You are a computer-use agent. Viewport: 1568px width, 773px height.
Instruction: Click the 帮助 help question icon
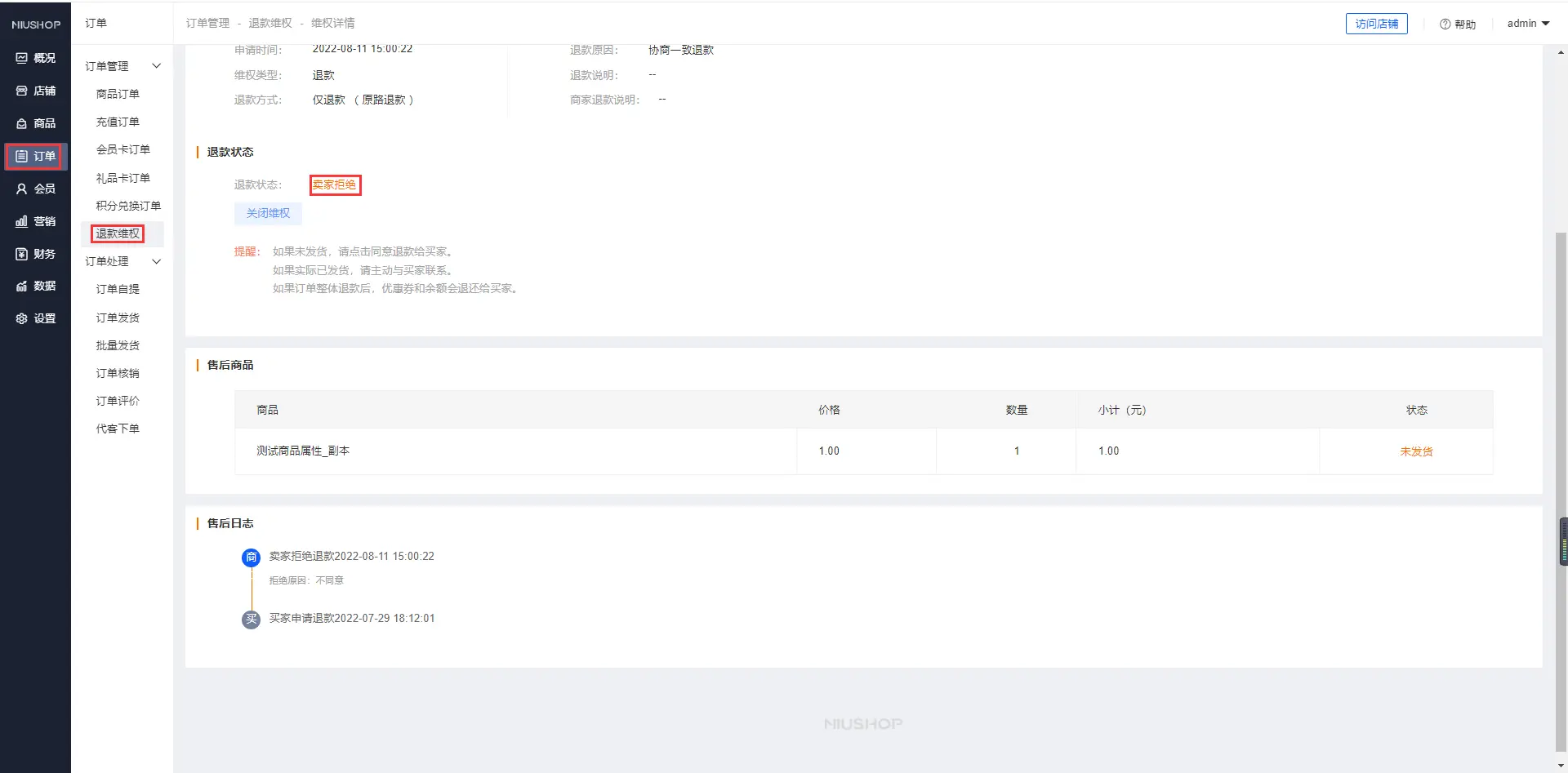[x=1445, y=24]
